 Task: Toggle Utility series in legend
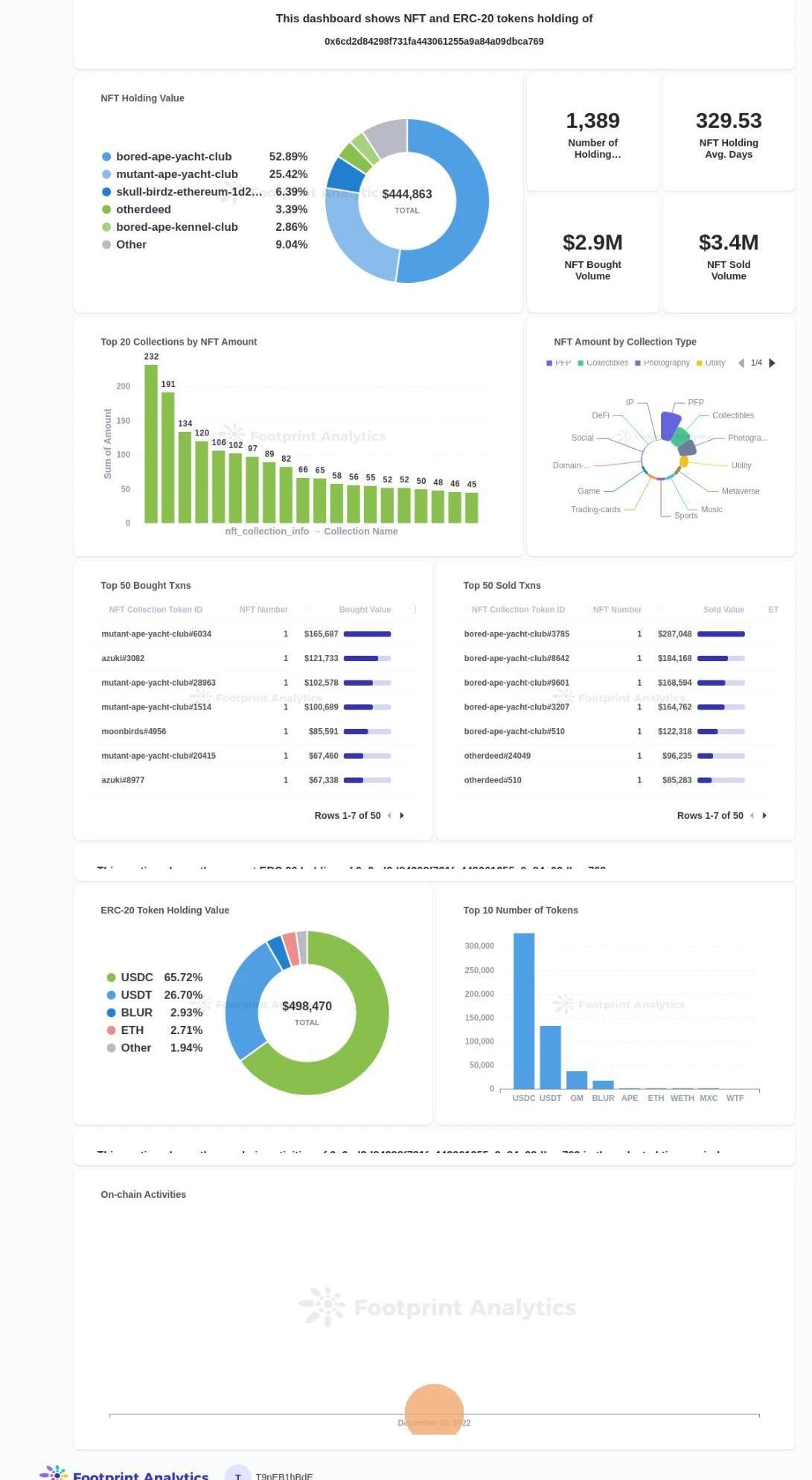click(710, 363)
